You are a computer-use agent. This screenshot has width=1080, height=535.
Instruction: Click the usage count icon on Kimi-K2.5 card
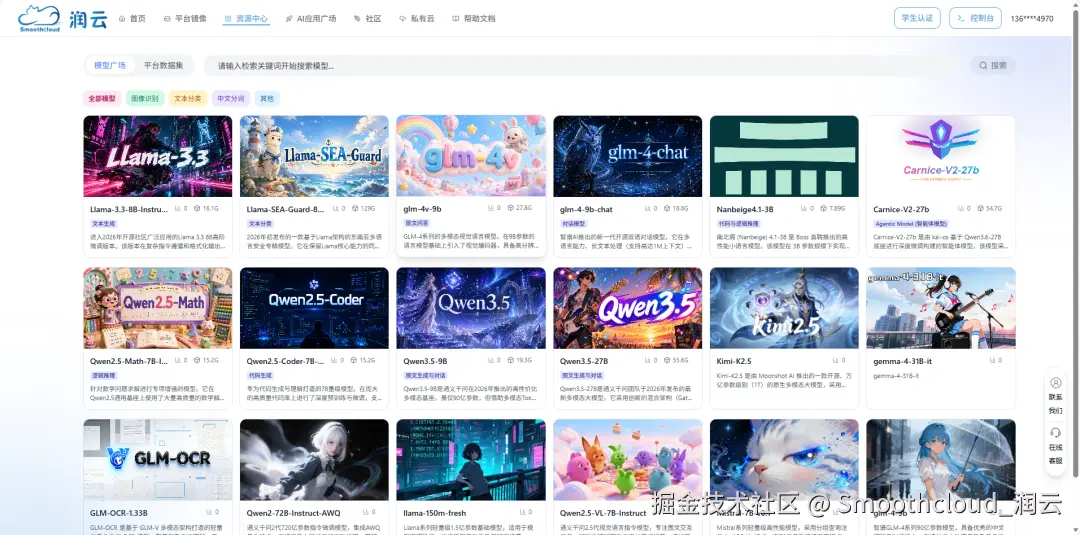[836, 361]
